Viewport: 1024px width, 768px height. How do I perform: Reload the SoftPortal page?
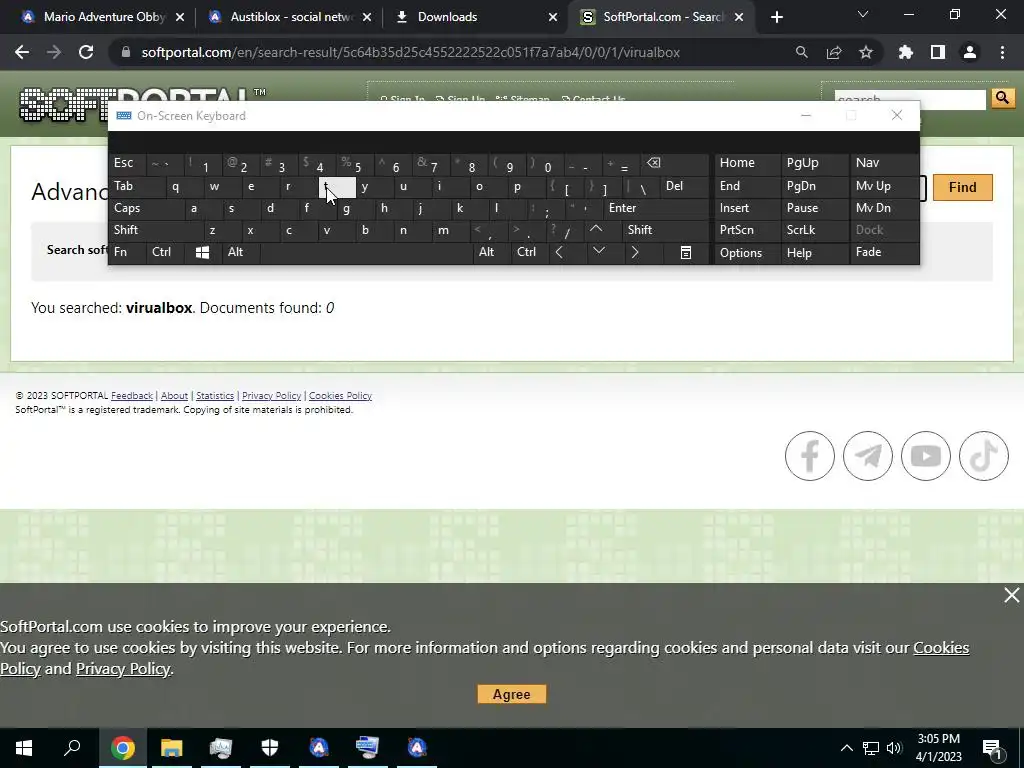click(x=86, y=52)
